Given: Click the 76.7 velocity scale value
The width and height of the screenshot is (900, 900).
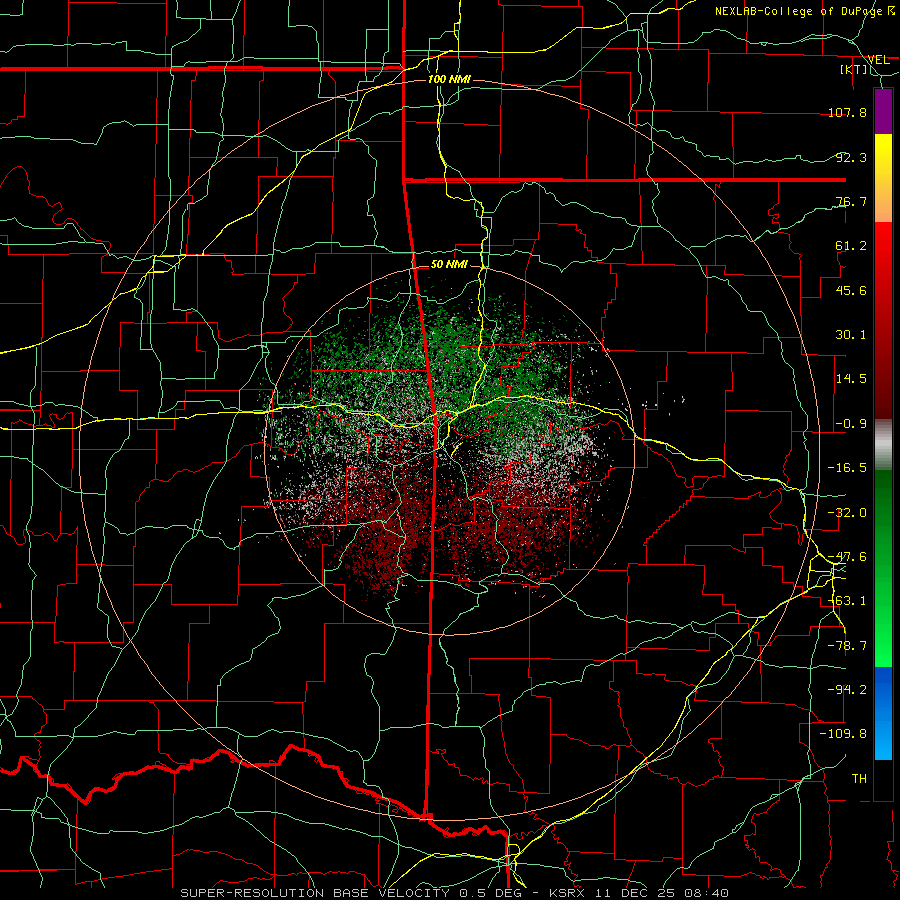Looking at the screenshot, I should 851,201.
